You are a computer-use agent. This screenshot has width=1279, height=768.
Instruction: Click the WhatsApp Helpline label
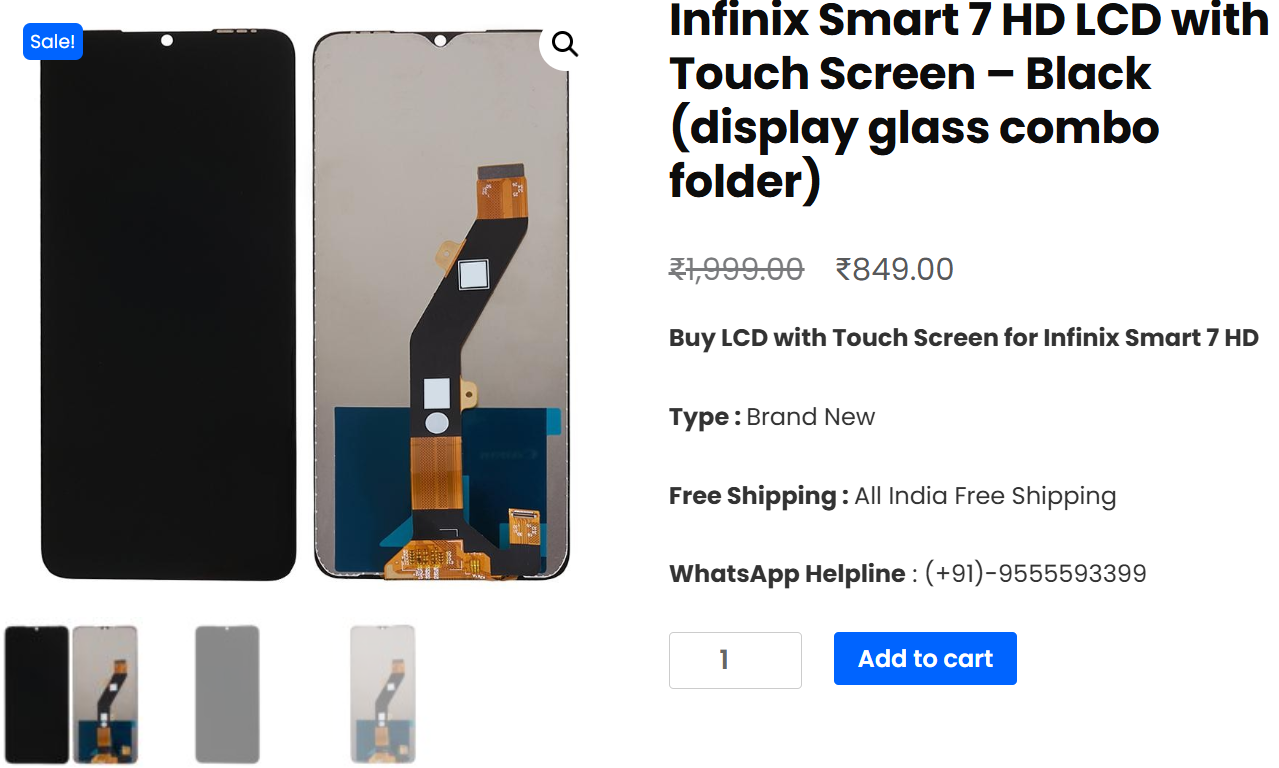(785, 573)
